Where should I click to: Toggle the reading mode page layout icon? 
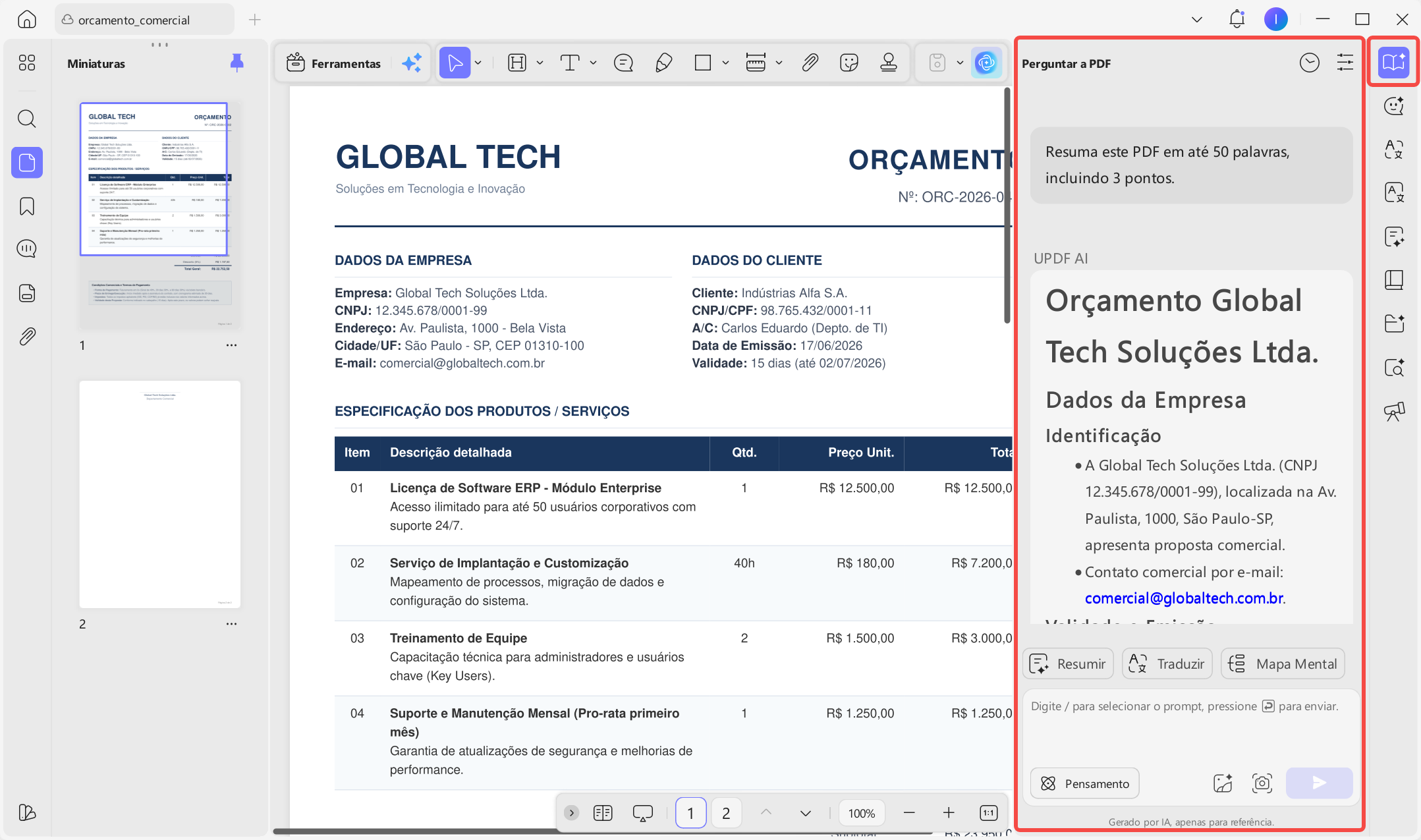coord(603,813)
